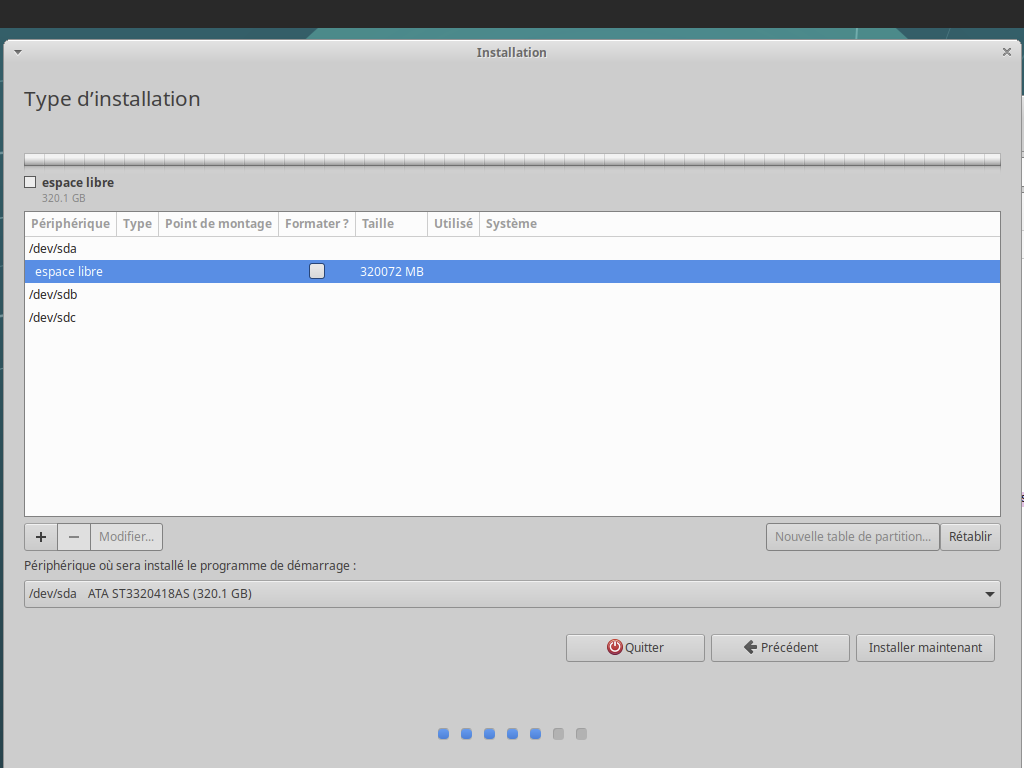This screenshot has width=1024, height=768.
Task: Toggle the Formater checkbox for espace libre
Action: pos(317,271)
